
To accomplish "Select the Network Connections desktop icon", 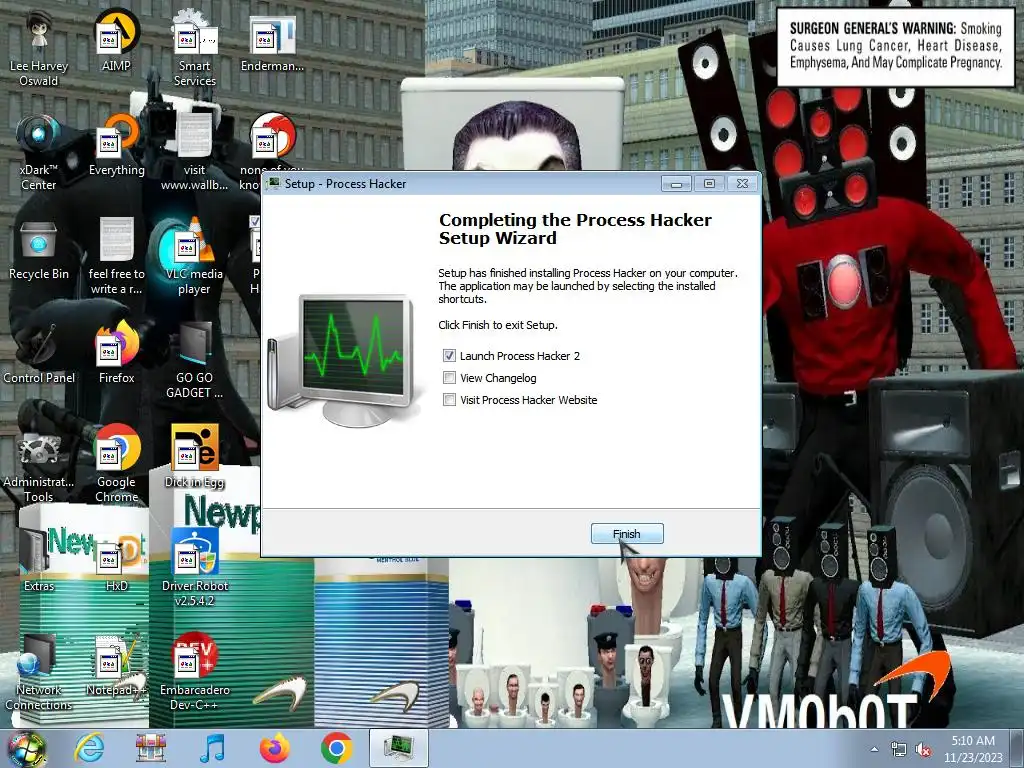I will pos(39,673).
